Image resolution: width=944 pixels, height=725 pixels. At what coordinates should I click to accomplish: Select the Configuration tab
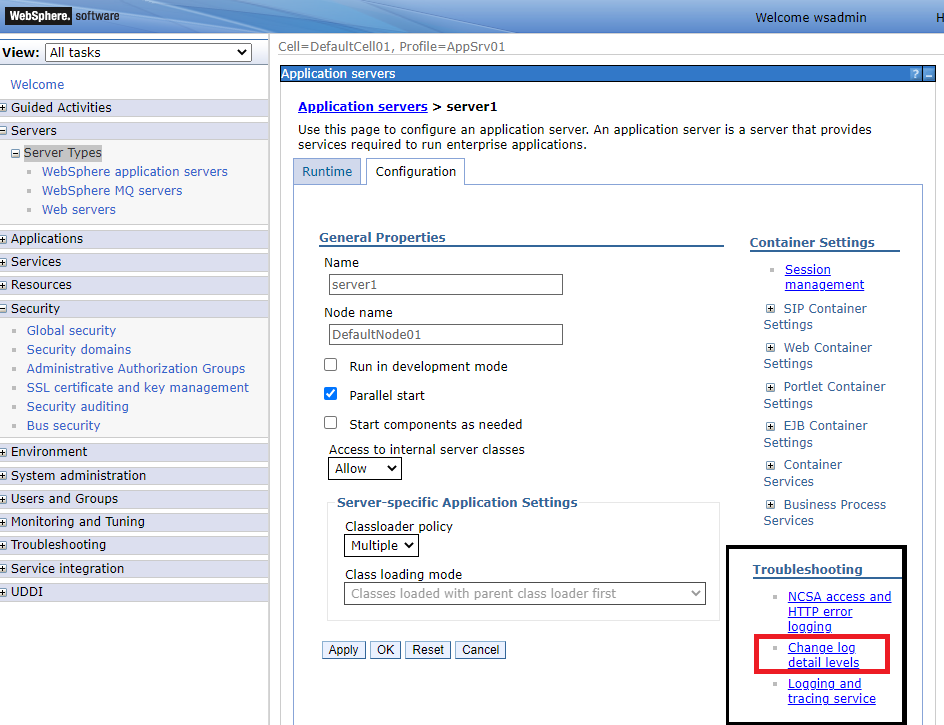[415, 172]
